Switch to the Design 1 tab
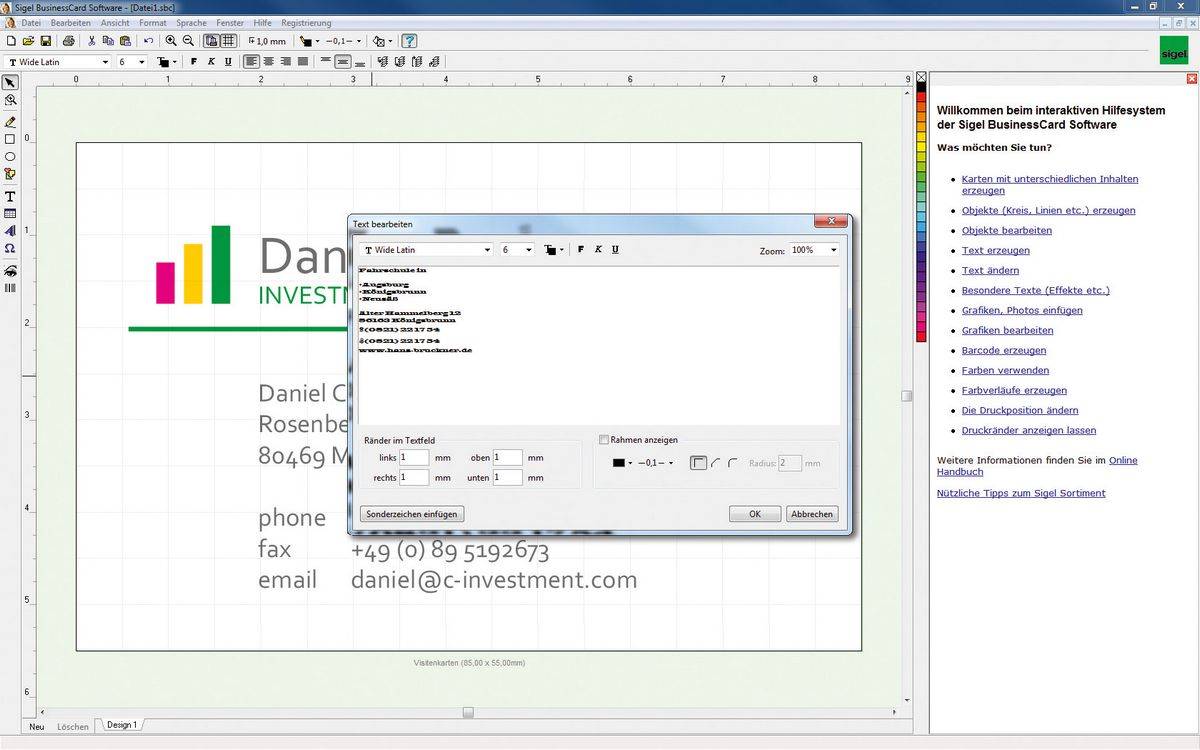 pyautogui.click(x=120, y=726)
